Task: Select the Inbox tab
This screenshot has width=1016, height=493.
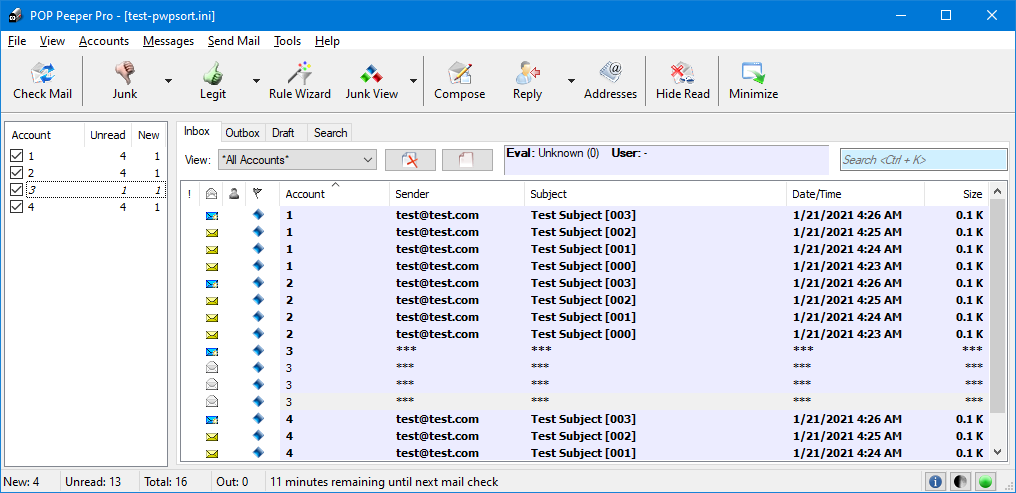Action: click(x=197, y=132)
